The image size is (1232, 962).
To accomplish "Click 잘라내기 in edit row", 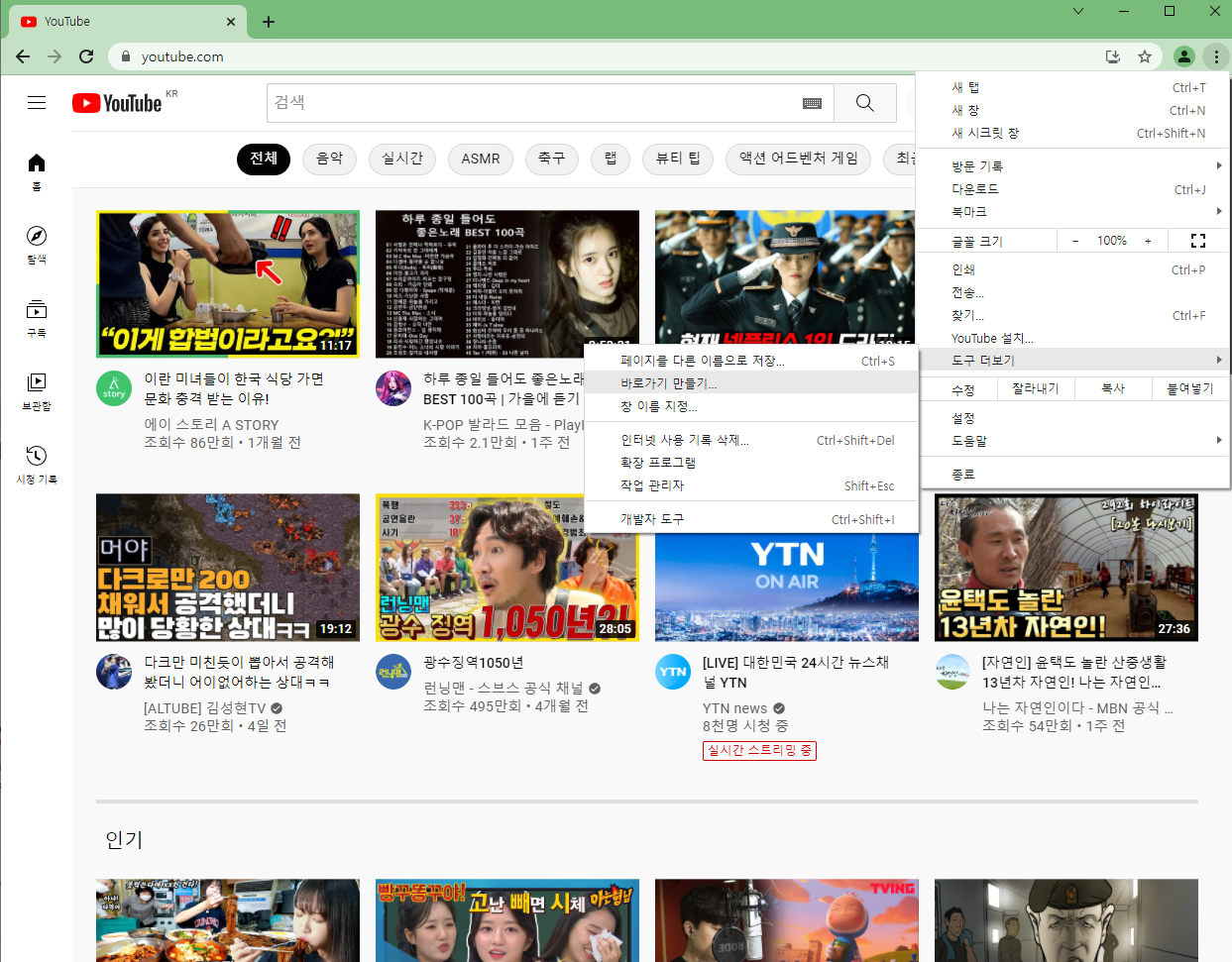I will [x=1036, y=389].
